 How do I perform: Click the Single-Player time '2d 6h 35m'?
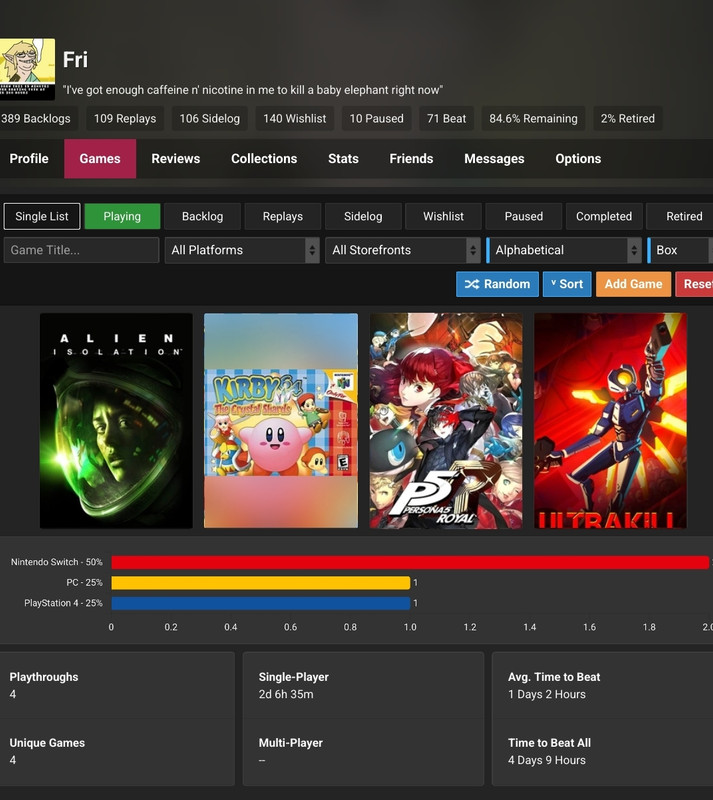[x=286, y=694]
